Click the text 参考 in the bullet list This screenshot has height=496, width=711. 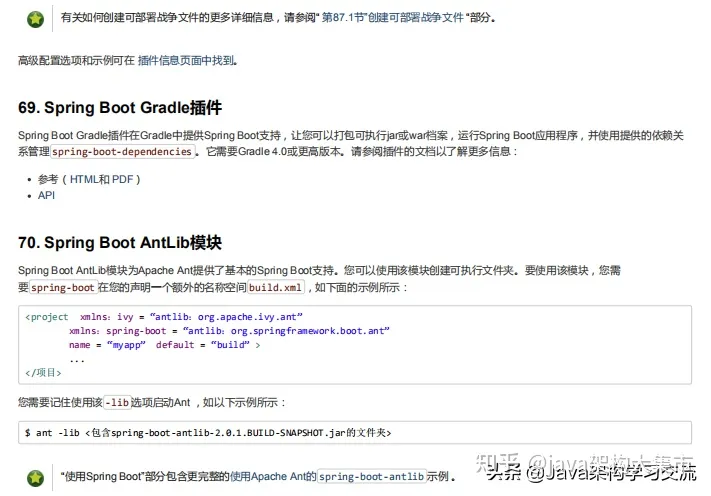point(48,180)
